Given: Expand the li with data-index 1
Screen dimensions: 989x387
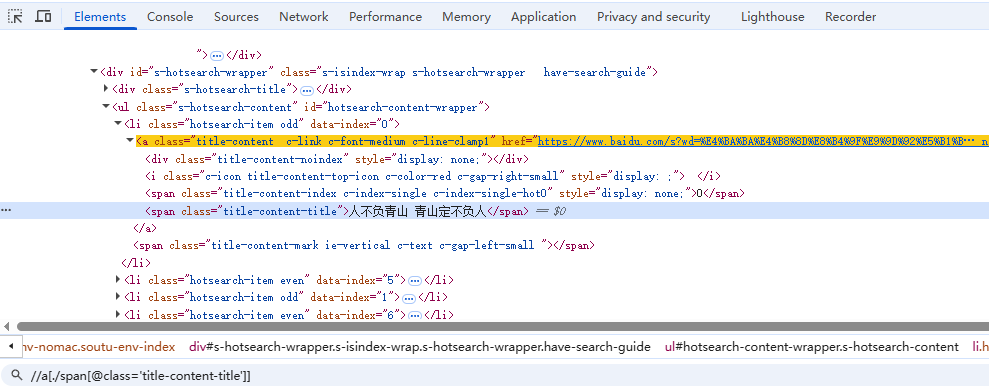Looking at the screenshot, I should click(118, 296).
